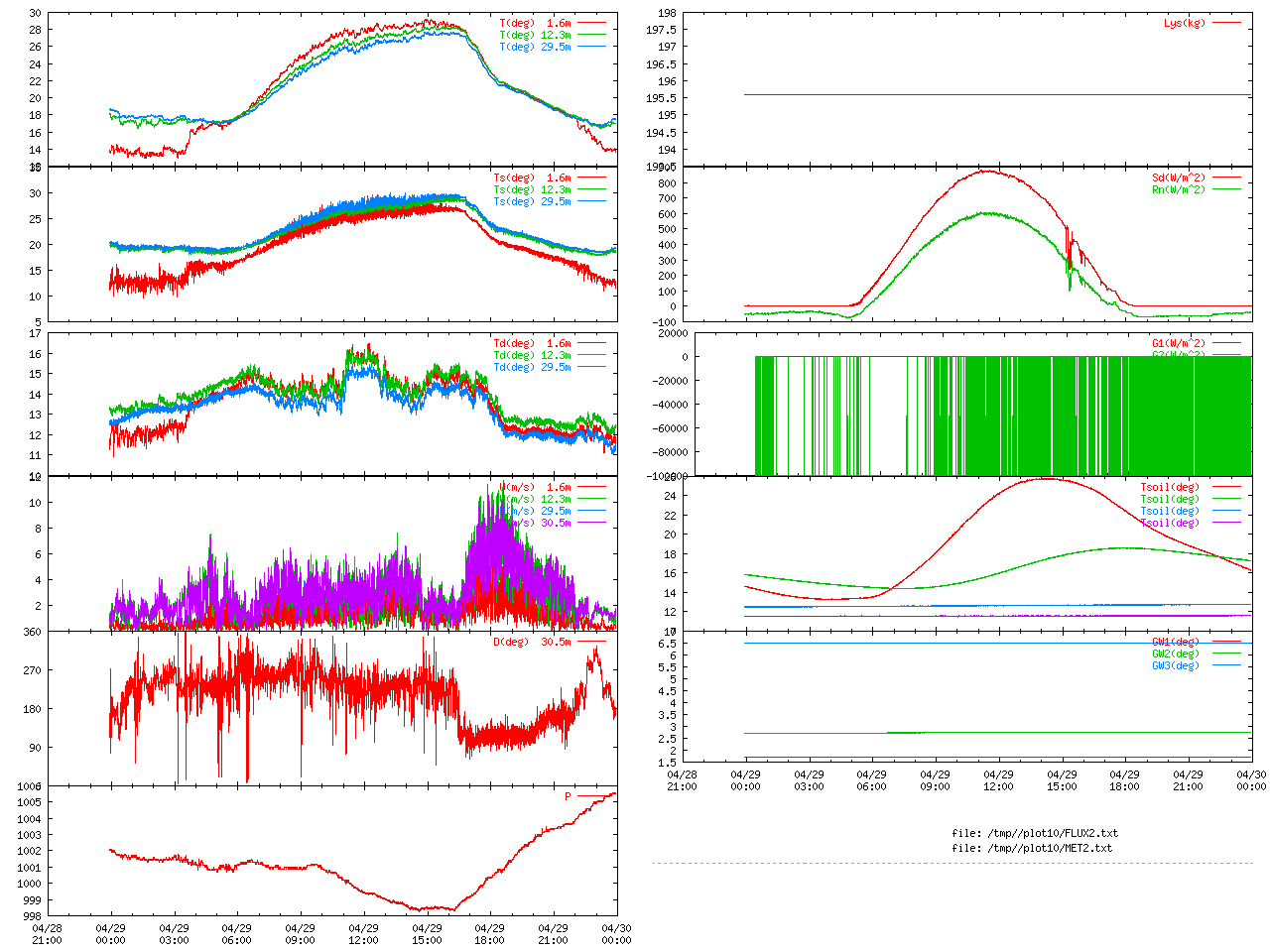
Task: Click the '2.5' tick label on the GW axis
Action: point(668,739)
